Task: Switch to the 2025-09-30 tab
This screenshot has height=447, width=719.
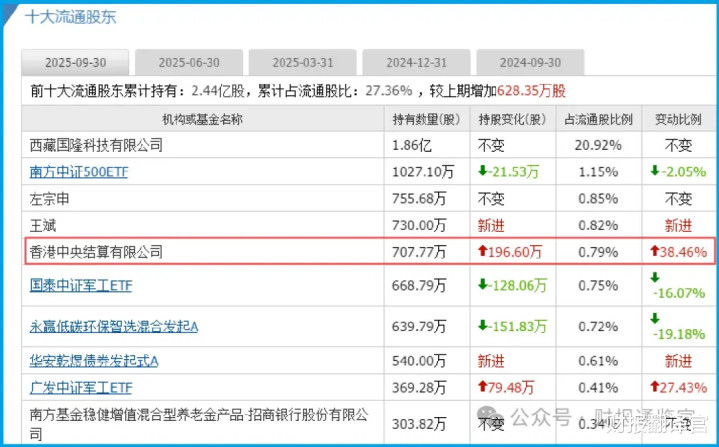Action: point(75,62)
